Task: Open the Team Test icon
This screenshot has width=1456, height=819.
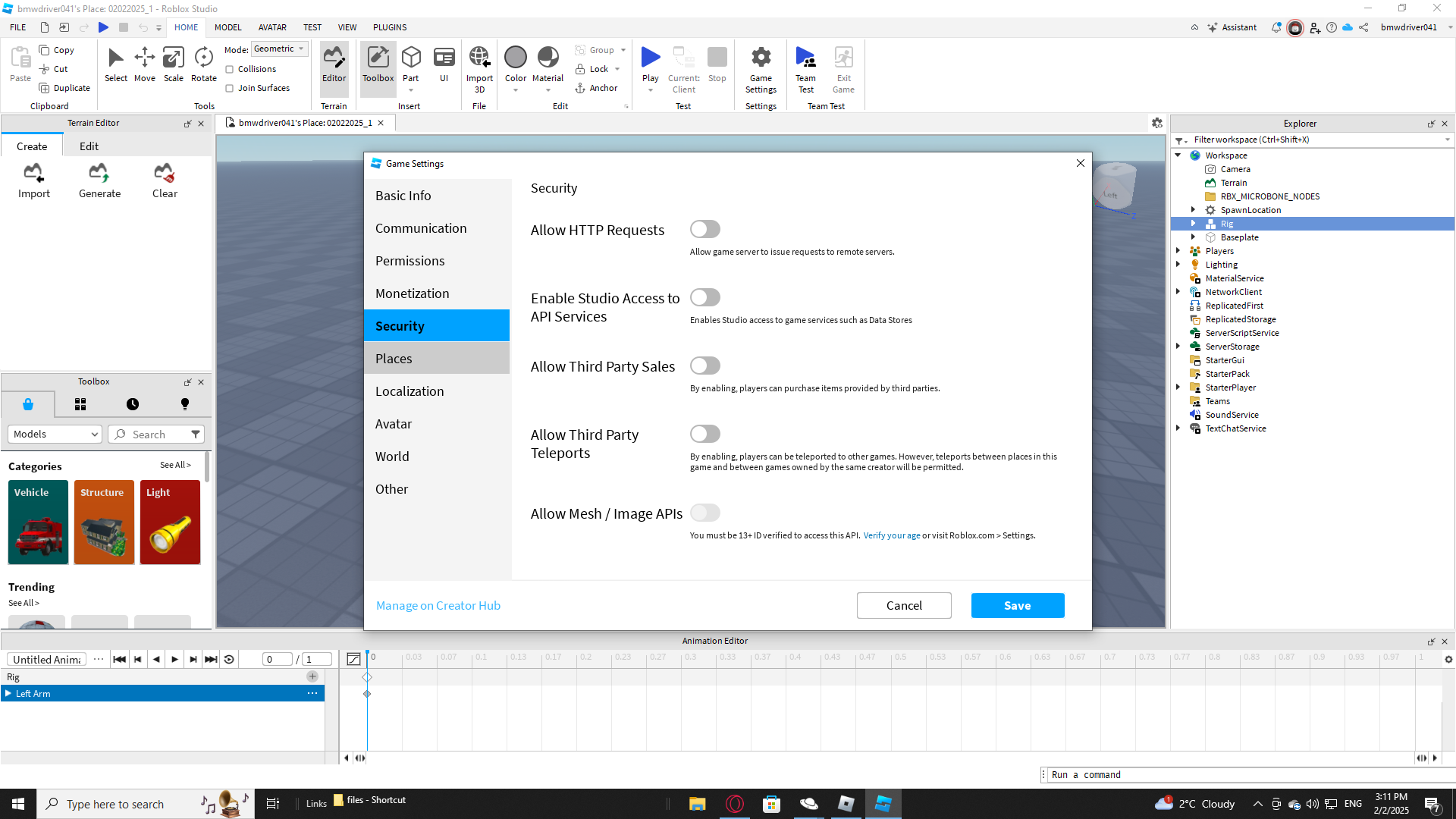Action: pyautogui.click(x=805, y=58)
